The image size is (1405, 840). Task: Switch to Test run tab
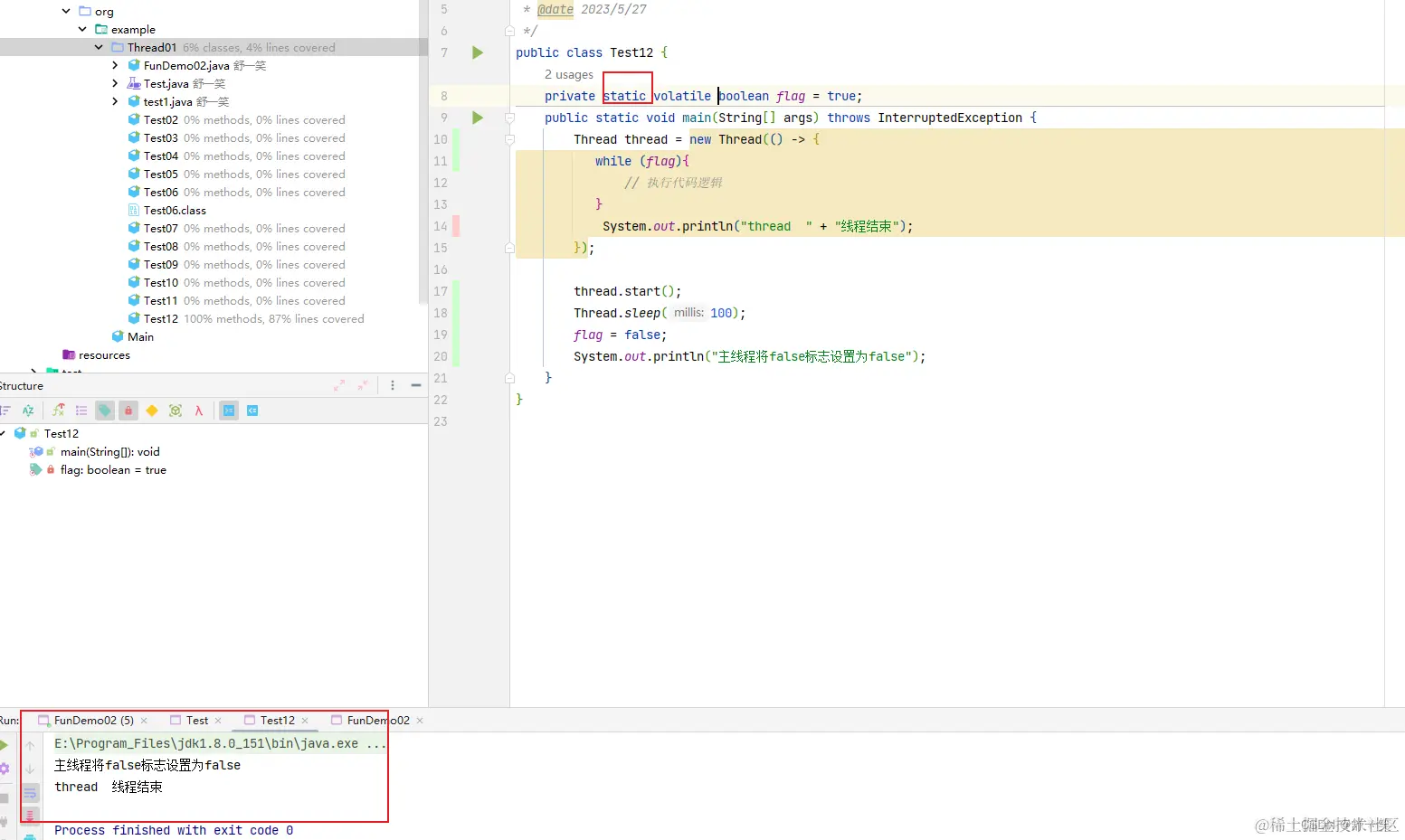click(197, 721)
